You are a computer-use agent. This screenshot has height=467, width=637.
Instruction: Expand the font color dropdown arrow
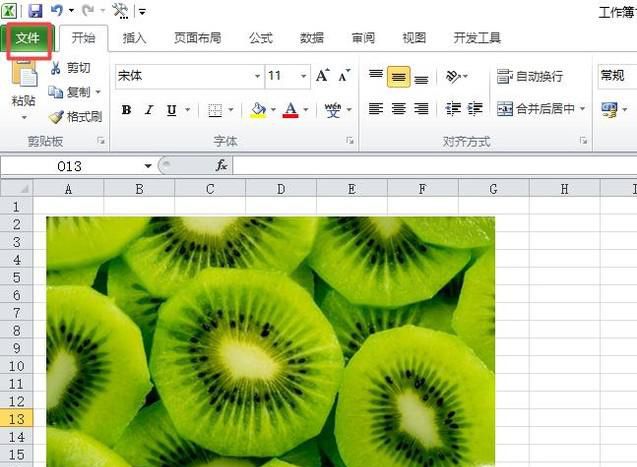point(306,110)
